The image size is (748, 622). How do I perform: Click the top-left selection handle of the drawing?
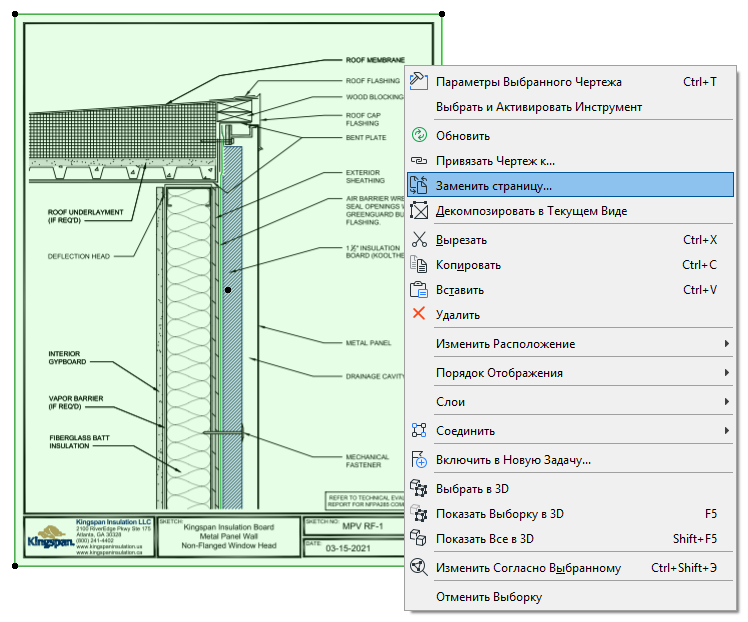(x=16, y=15)
